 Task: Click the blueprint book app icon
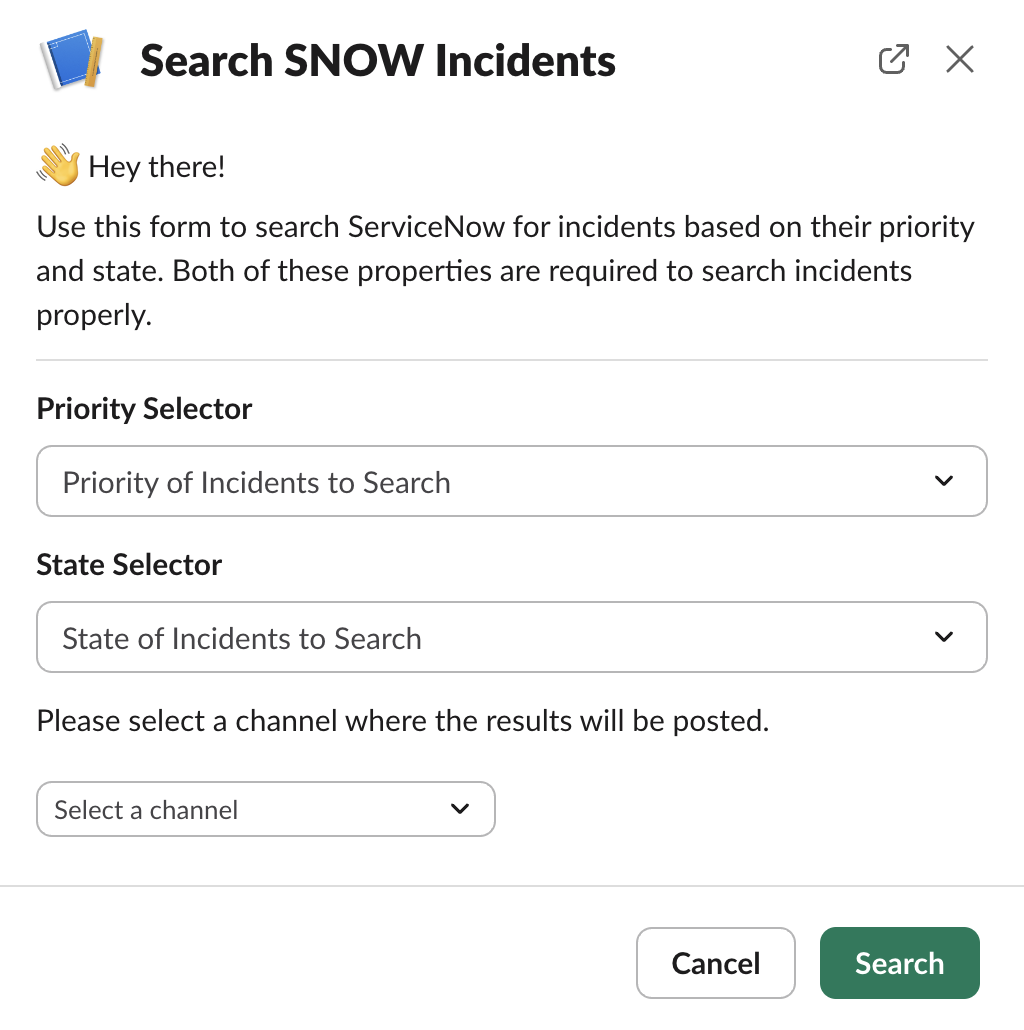tap(71, 61)
